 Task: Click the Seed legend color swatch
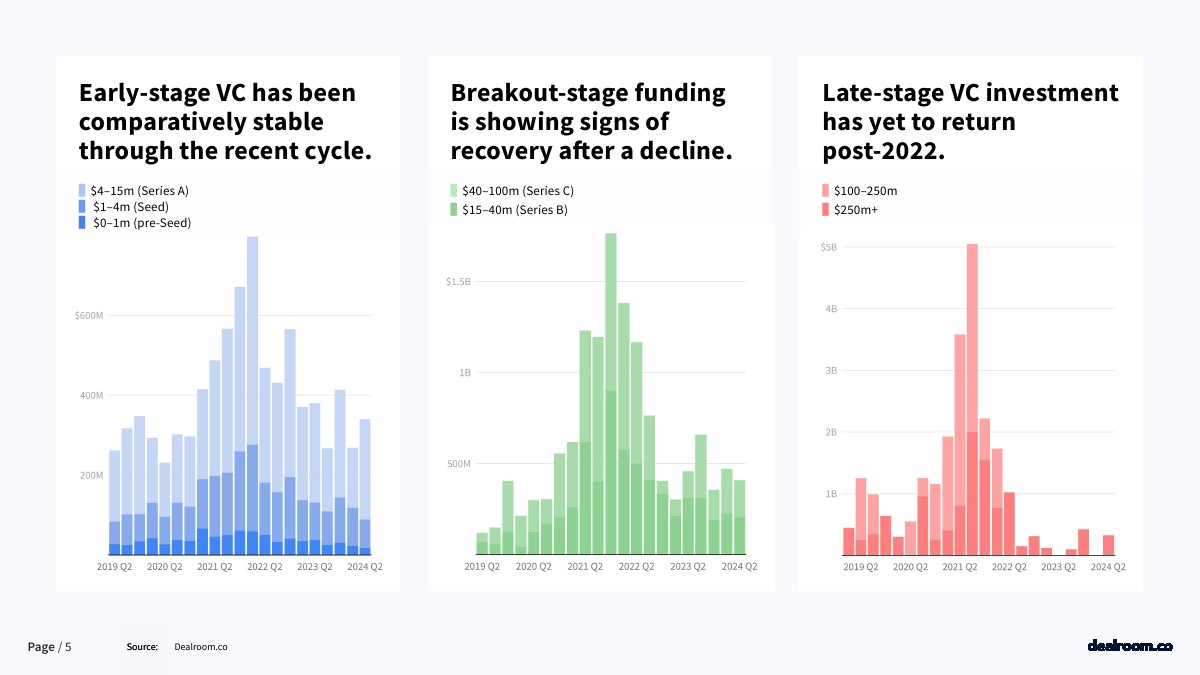(83, 206)
